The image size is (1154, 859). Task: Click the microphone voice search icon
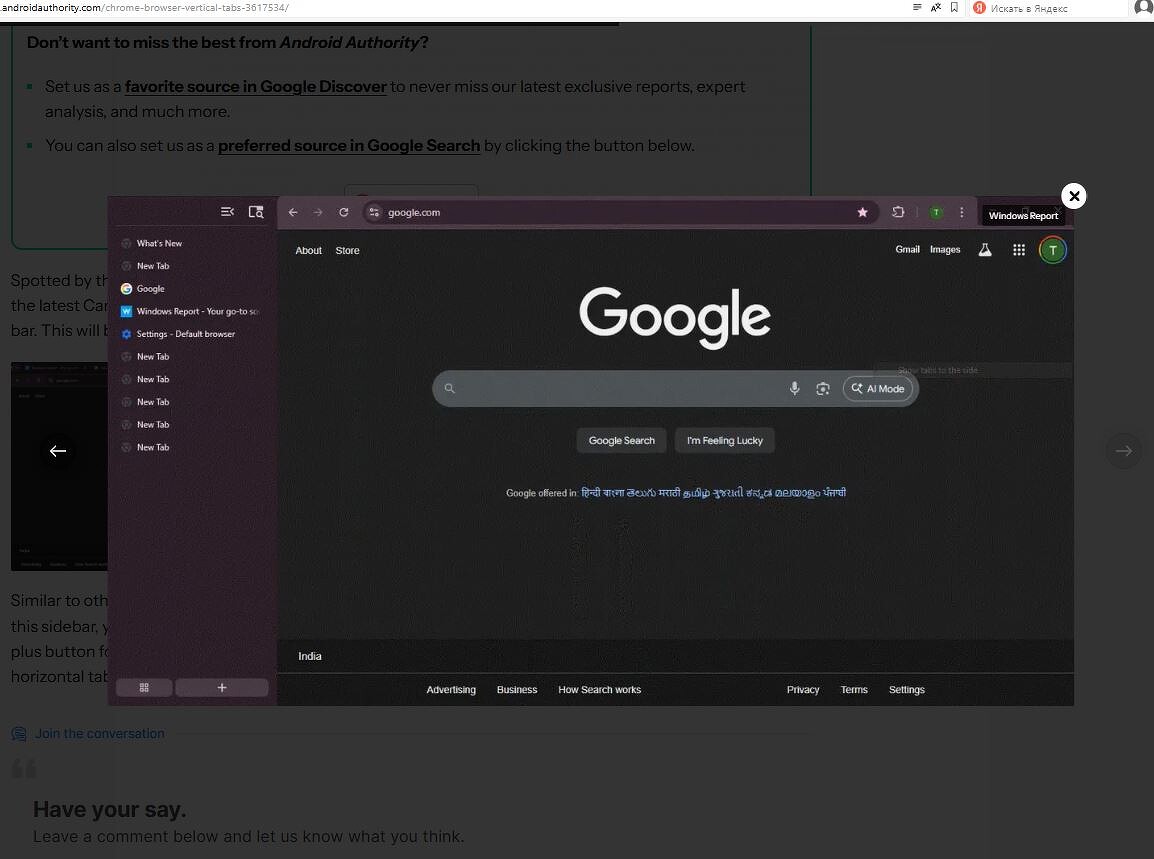coord(794,388)
